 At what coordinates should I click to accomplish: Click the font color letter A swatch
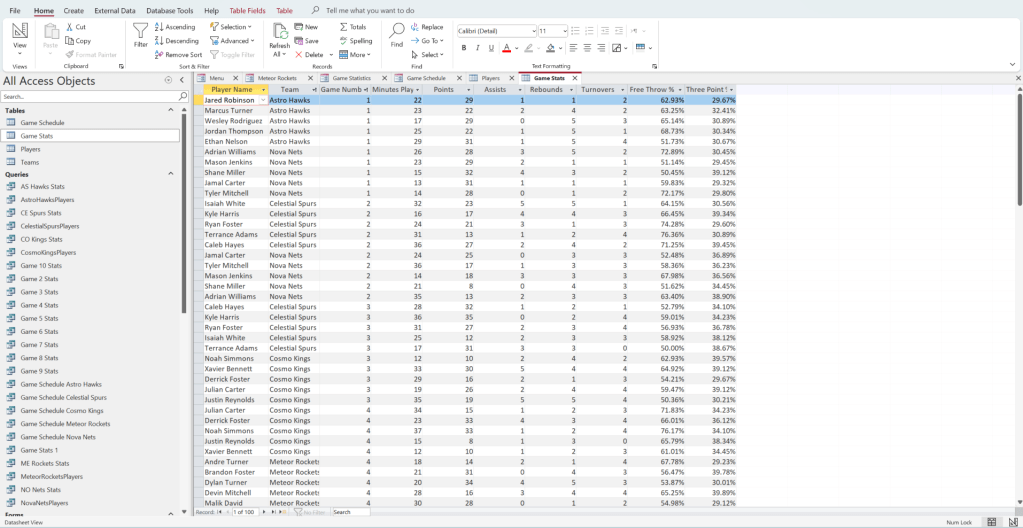click(x=507, y=48)
